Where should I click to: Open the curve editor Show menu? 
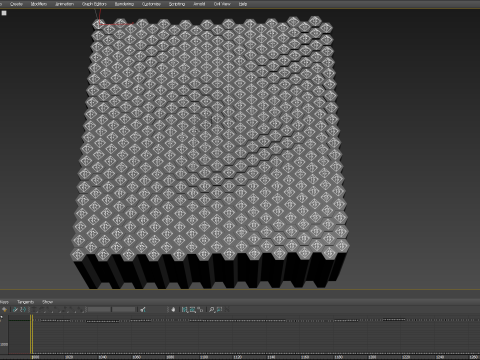47,302
